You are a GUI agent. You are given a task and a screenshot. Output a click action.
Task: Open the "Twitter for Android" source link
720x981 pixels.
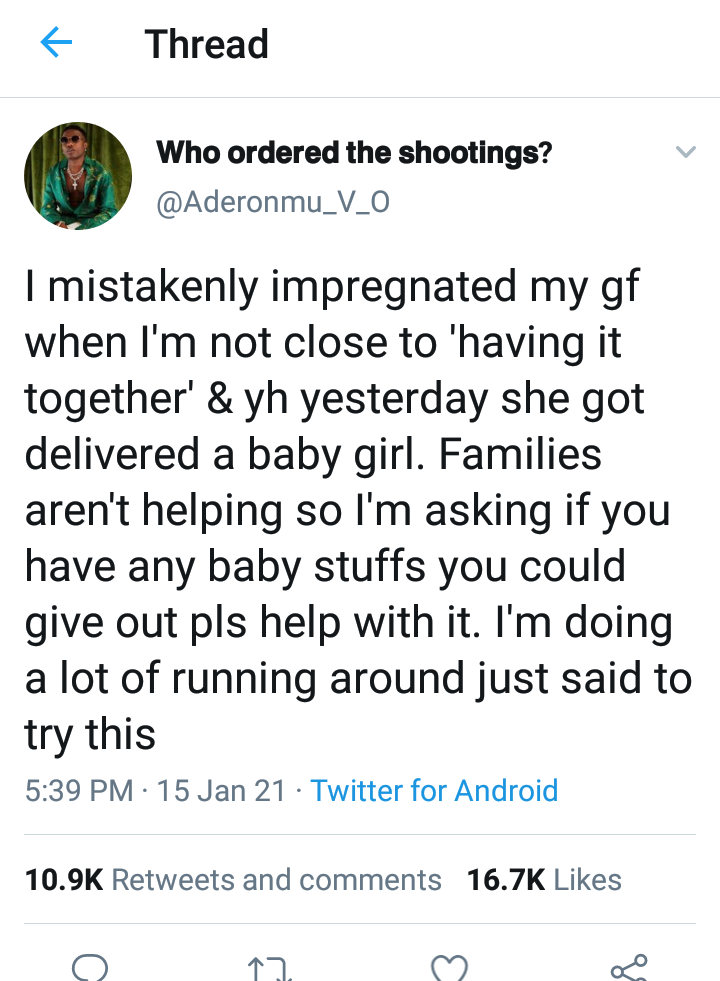(x=434, y=791)
